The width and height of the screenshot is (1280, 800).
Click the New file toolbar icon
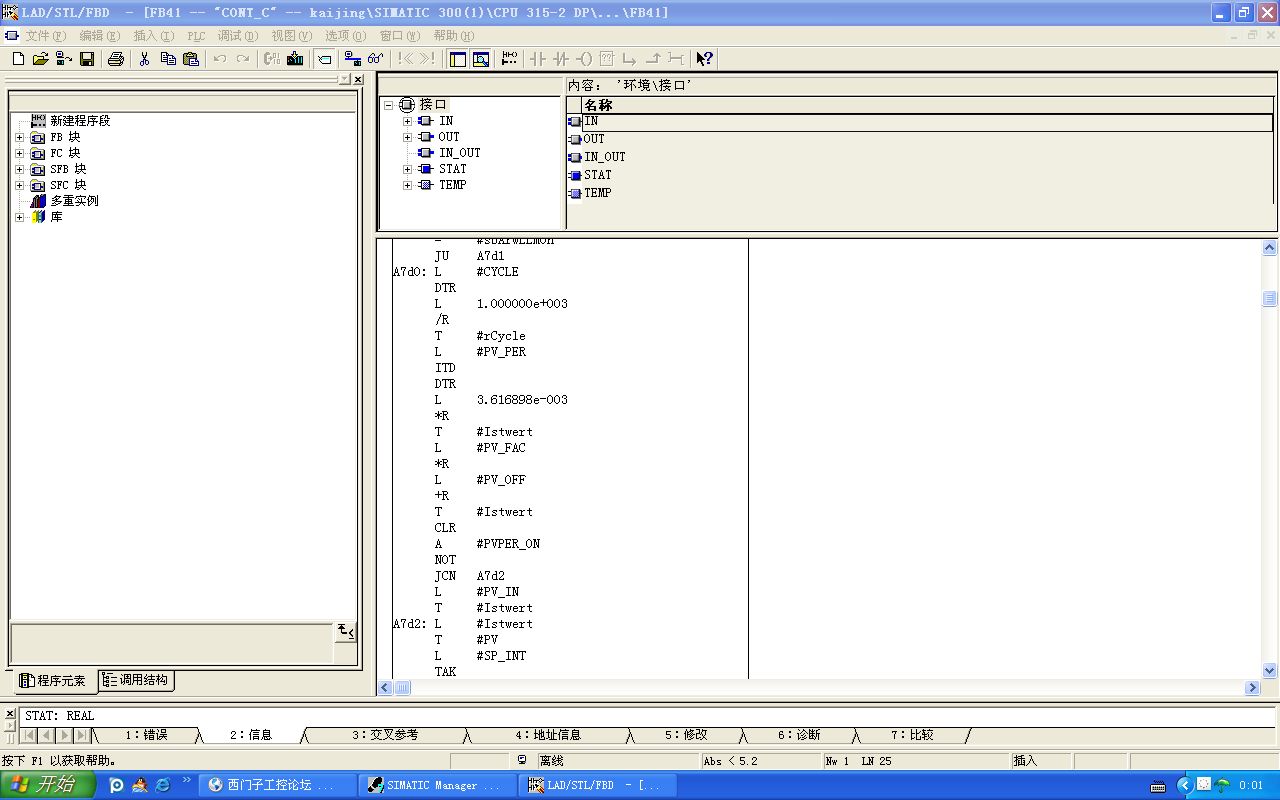point(18,59)
